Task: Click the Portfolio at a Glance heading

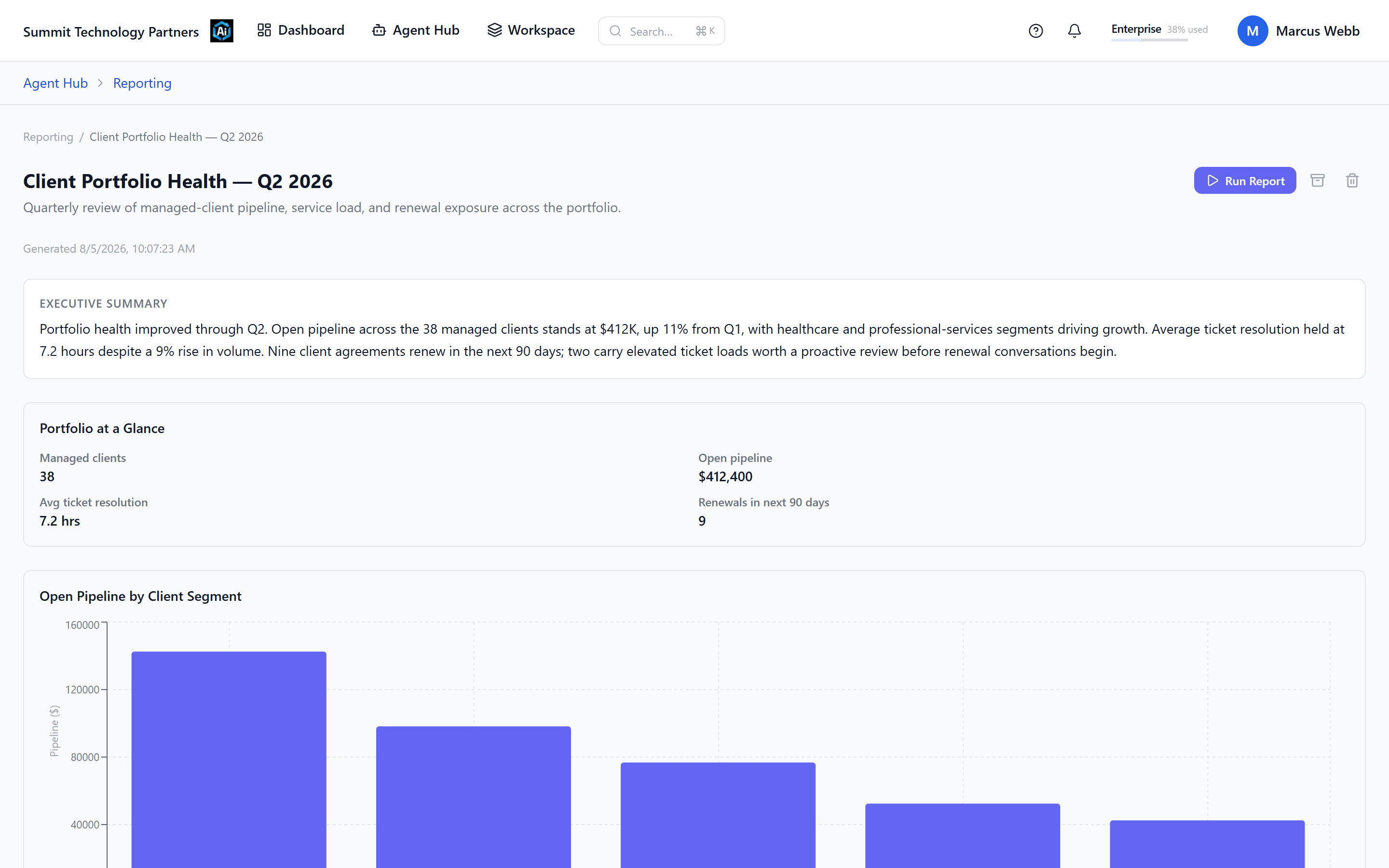Action: tap(102, 428)
